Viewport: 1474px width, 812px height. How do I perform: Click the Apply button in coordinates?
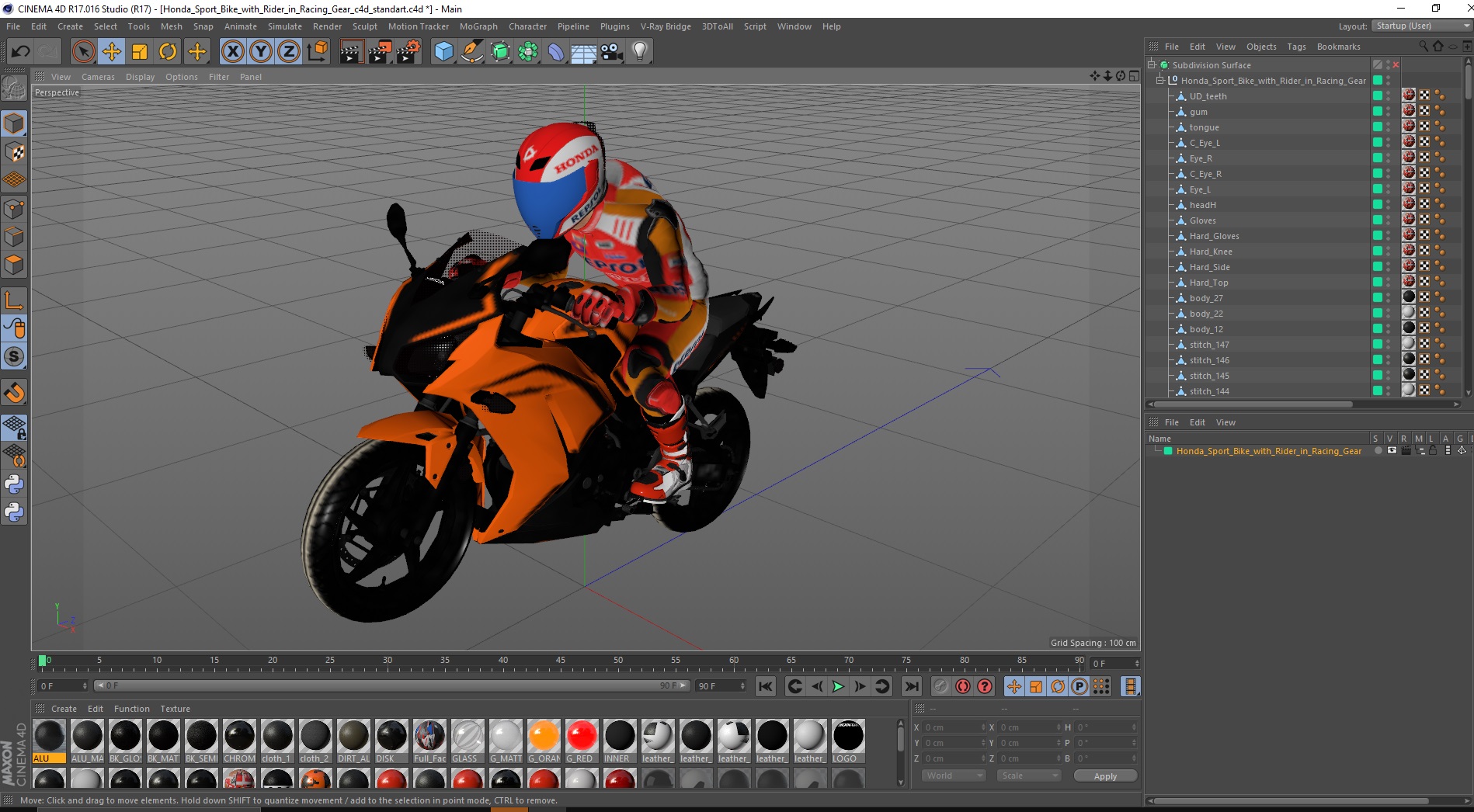pos(1105,776)
